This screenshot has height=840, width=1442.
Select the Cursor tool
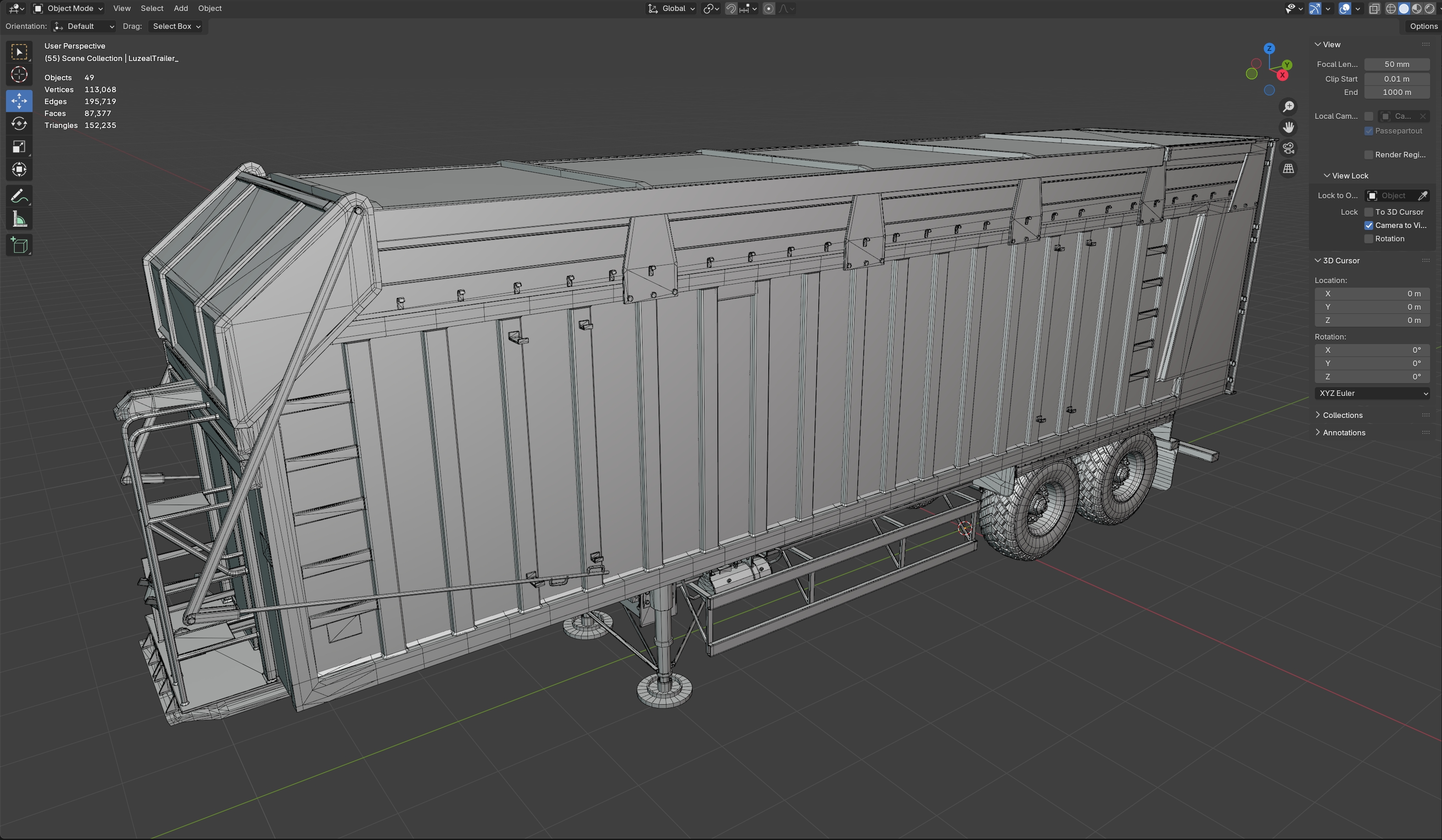coord(19,75)
